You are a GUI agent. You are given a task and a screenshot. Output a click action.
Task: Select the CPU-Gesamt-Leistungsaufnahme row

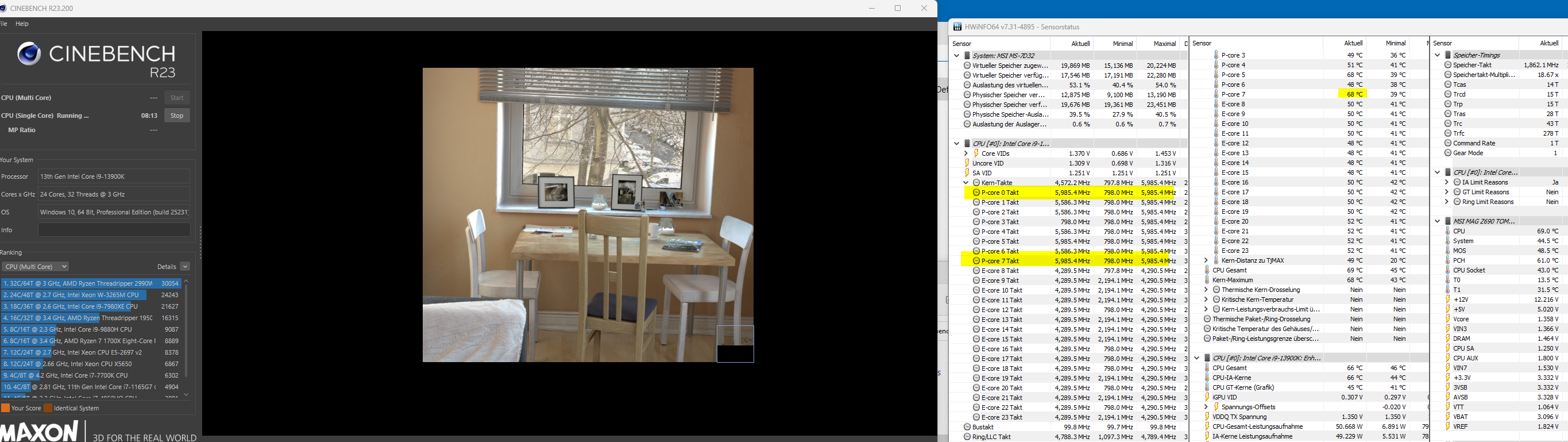coord(1310,427)
